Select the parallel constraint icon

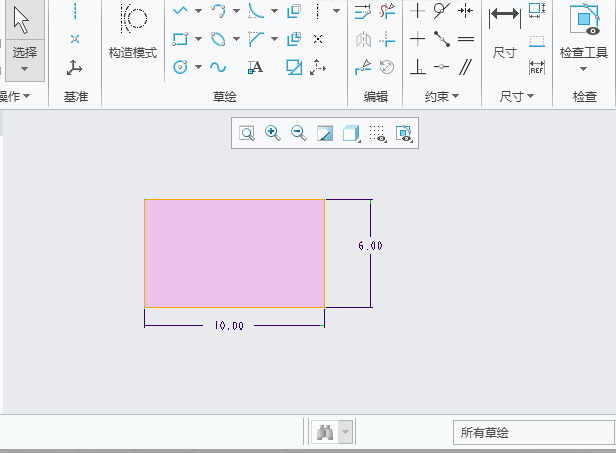[x=466, y=67]
